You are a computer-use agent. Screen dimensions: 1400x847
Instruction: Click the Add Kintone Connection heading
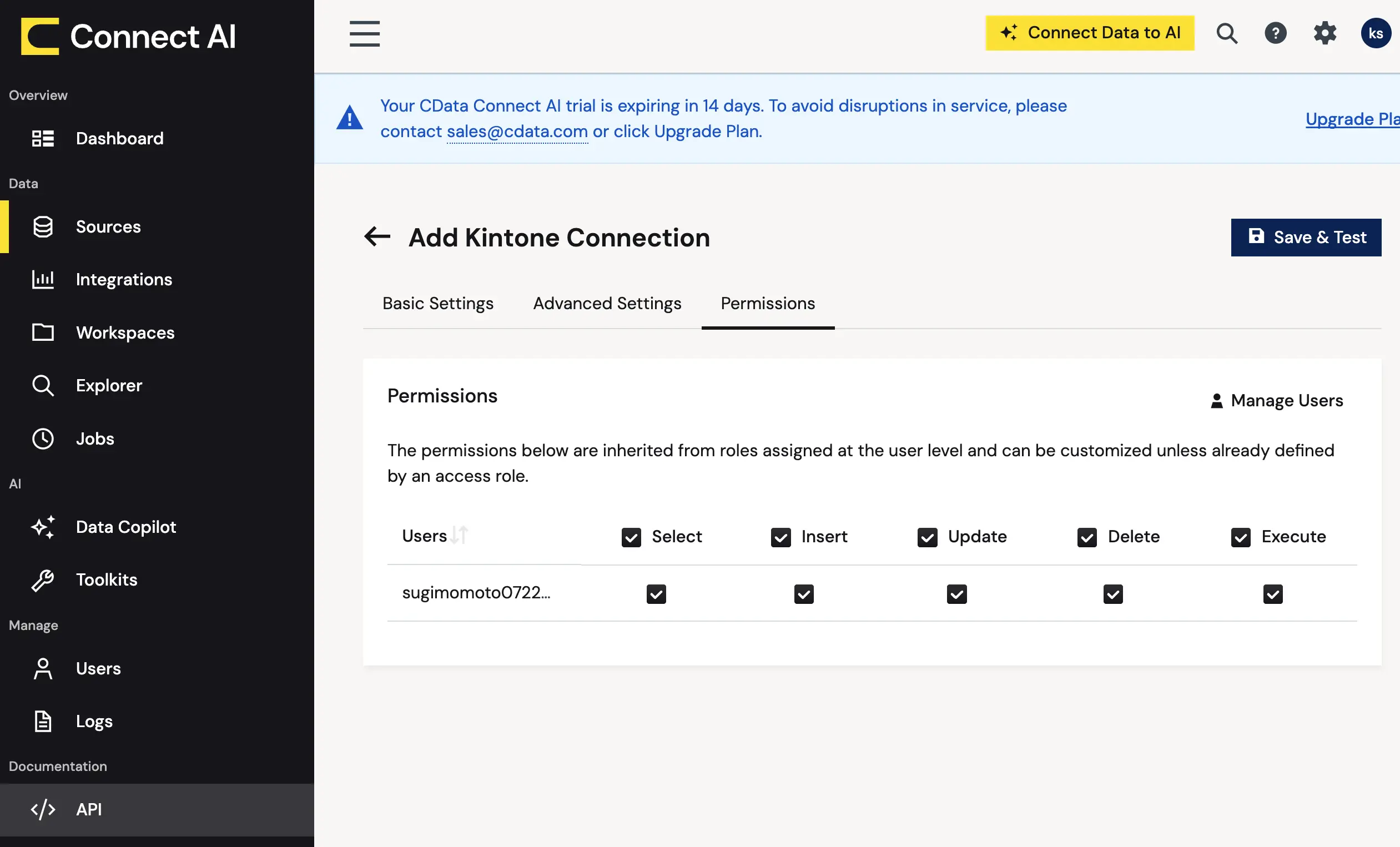(x=559, y=238)
